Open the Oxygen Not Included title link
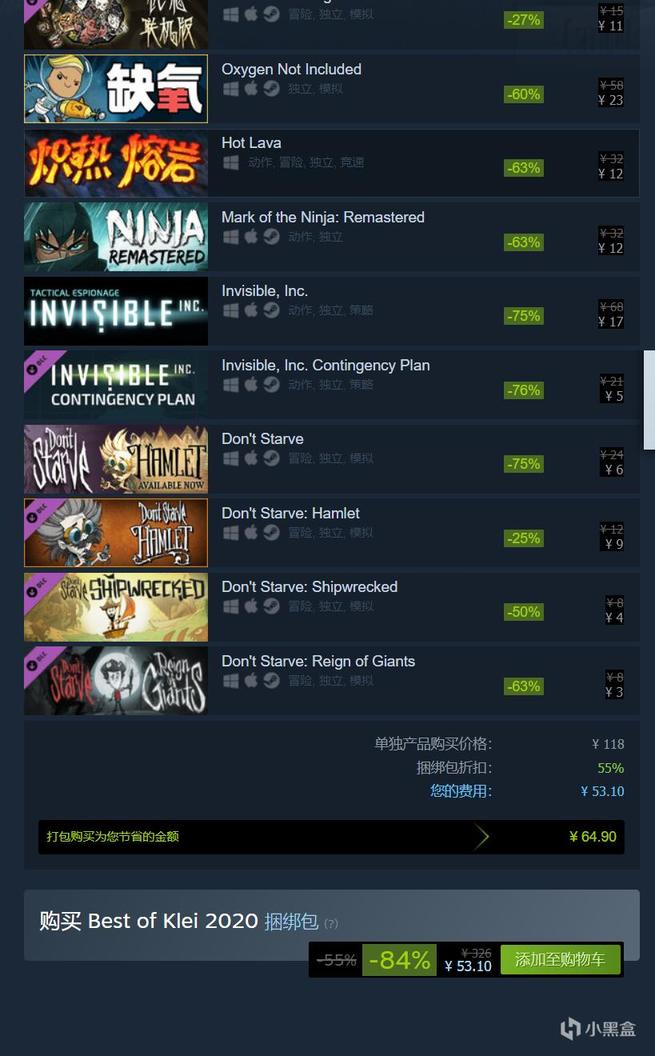655x1056 pixels. click(x=291, y=69)
